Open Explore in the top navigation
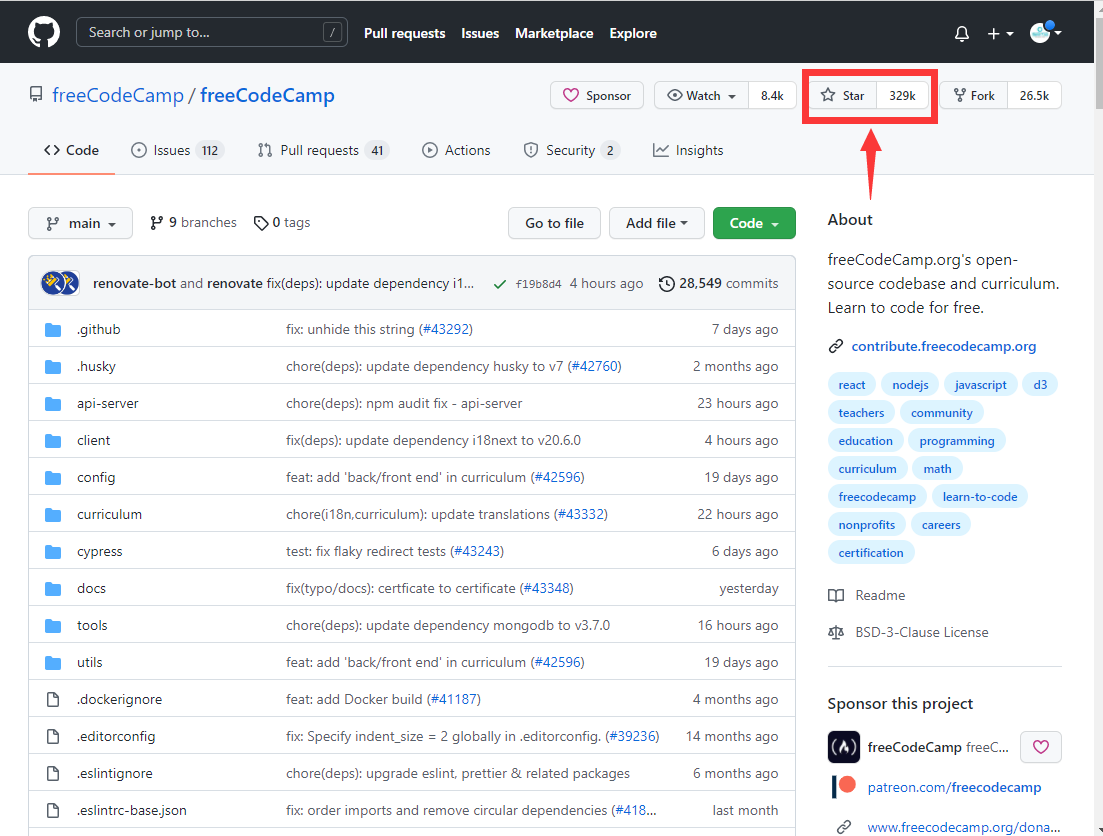This screenshot has width=1103, height=836. click(633, 33)
